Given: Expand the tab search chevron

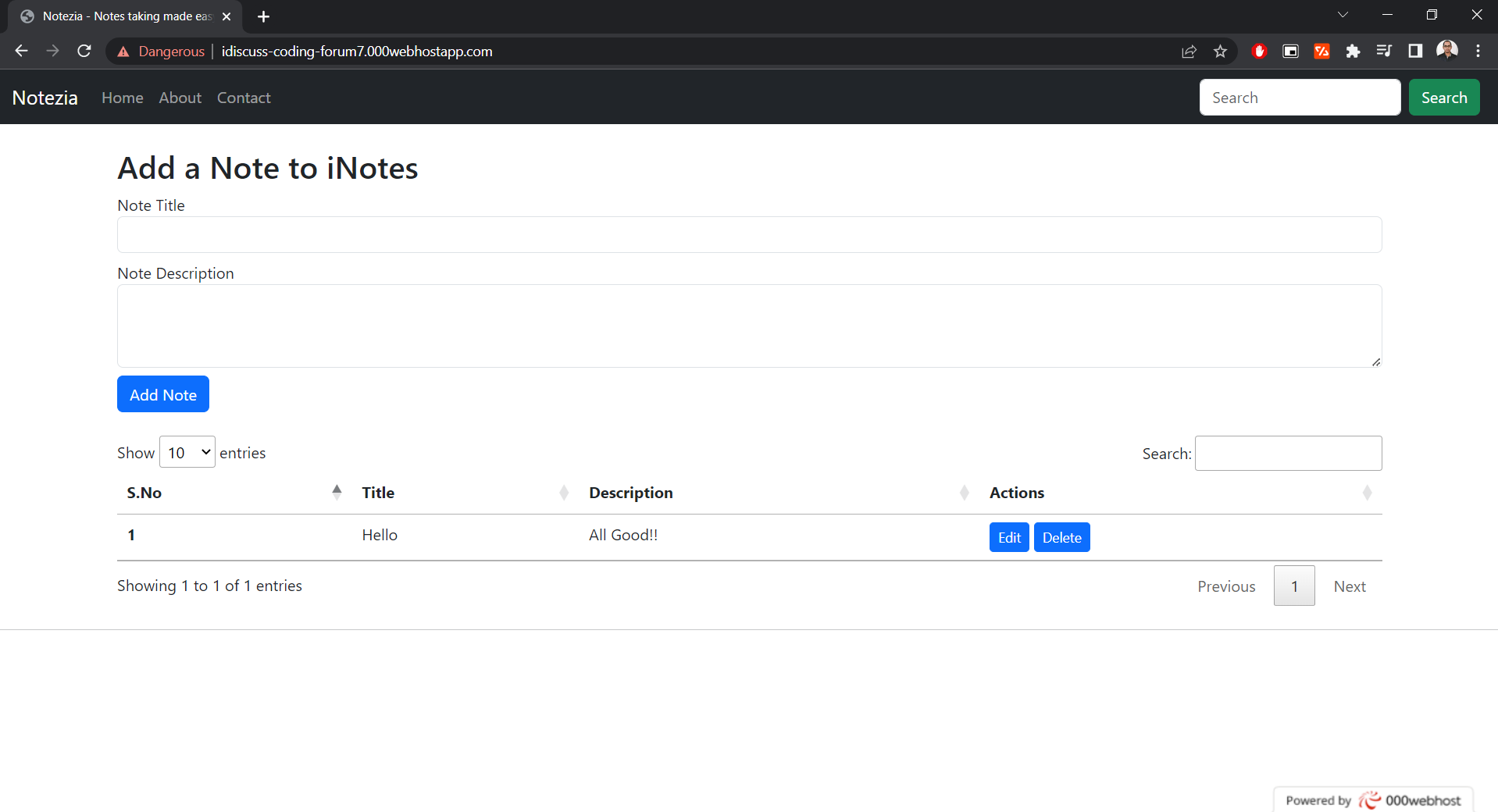Looking at the screenshot, I should click(x=1343, y=14).
